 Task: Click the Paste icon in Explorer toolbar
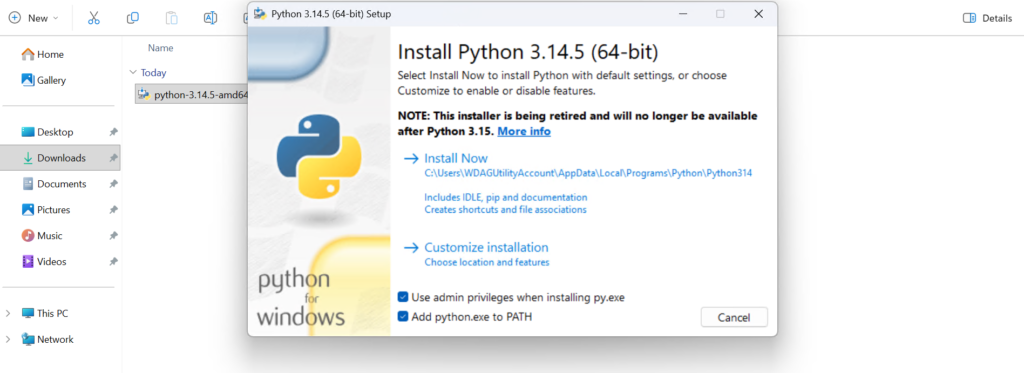[x=171, y=18]
